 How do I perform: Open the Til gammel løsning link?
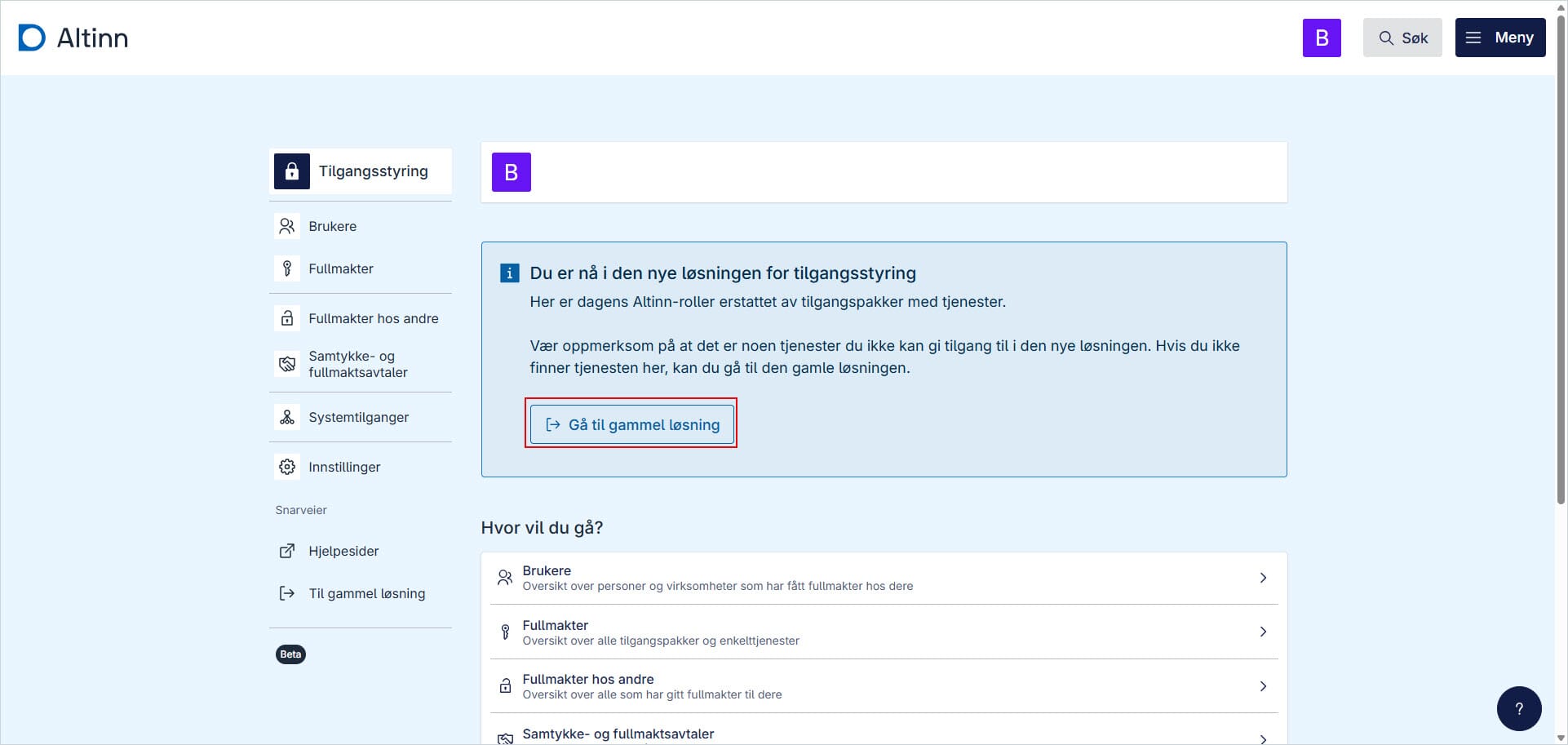366,593
